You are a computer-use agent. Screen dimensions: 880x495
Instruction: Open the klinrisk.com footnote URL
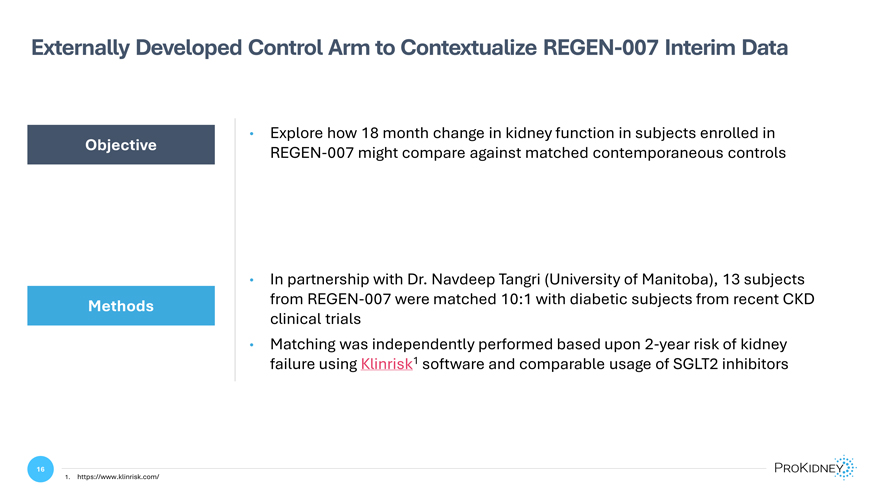[118, 477]
